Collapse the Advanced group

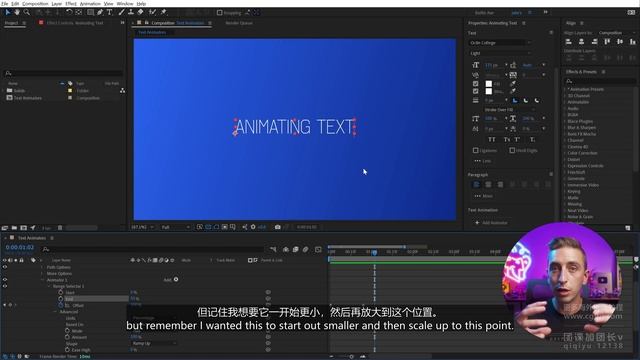[x=56, y=311]
